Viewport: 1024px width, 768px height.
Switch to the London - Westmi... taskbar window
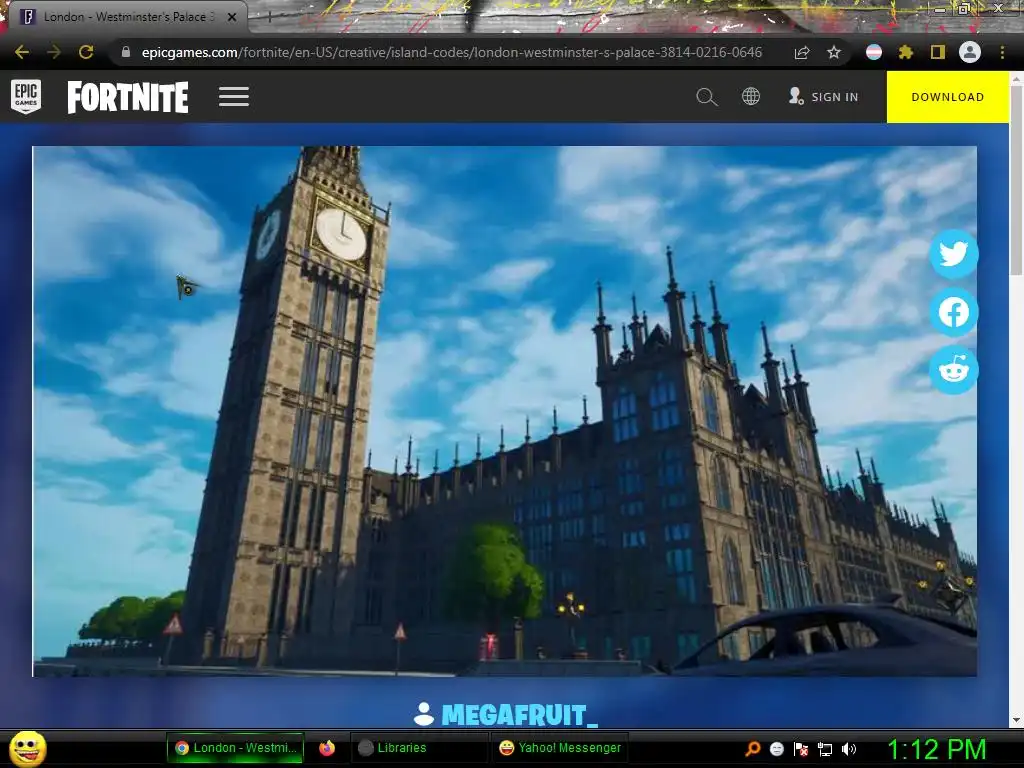pyautogui.click(x=235, y=748)
